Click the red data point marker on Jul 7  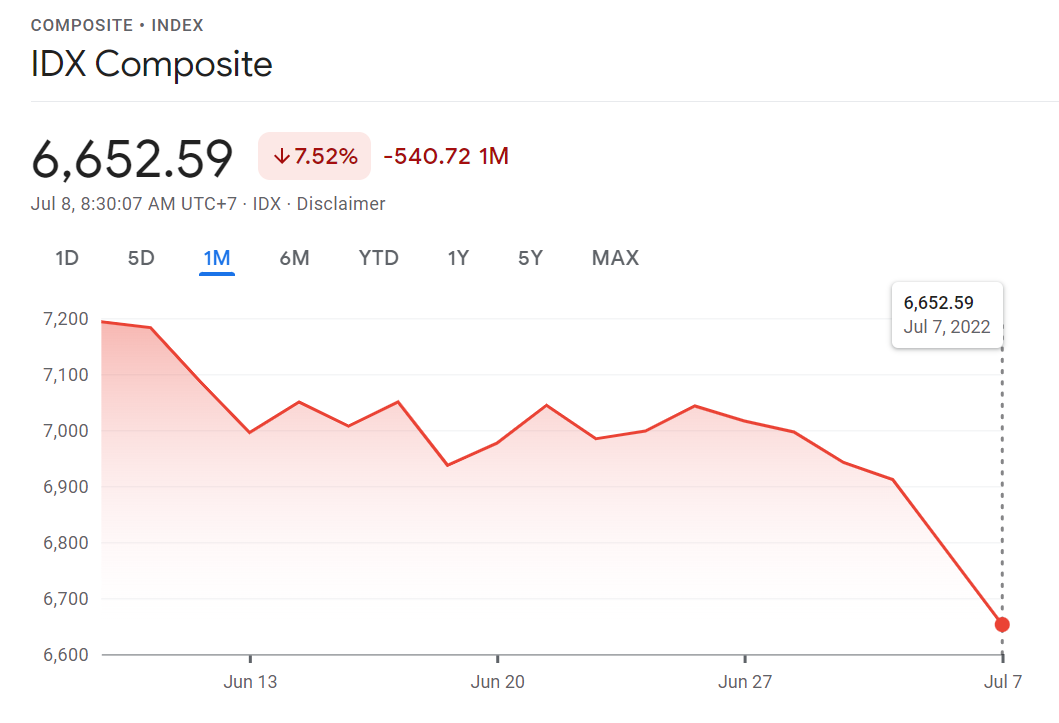[1002, 625]
